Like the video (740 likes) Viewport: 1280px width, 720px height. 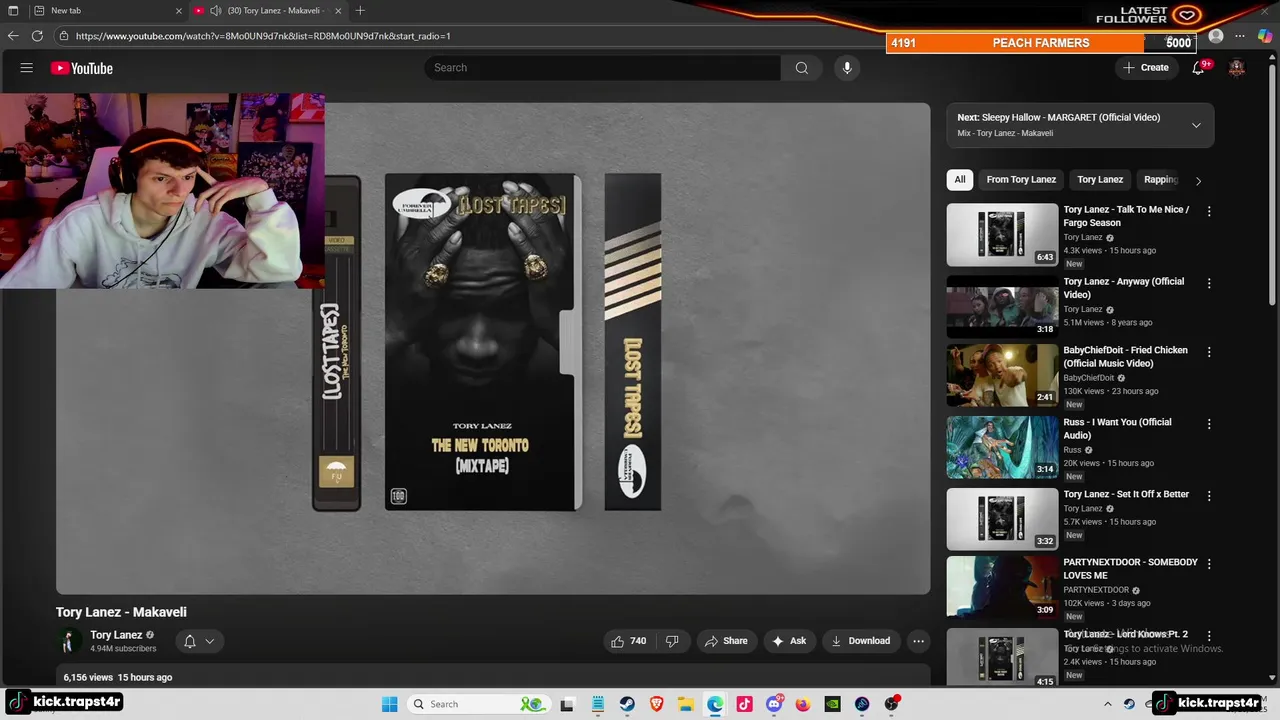(627, 641)
